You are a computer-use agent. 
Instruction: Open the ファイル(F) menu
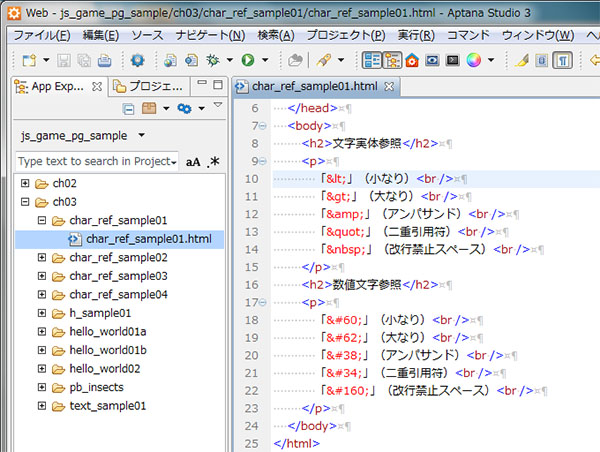point(42,36)
